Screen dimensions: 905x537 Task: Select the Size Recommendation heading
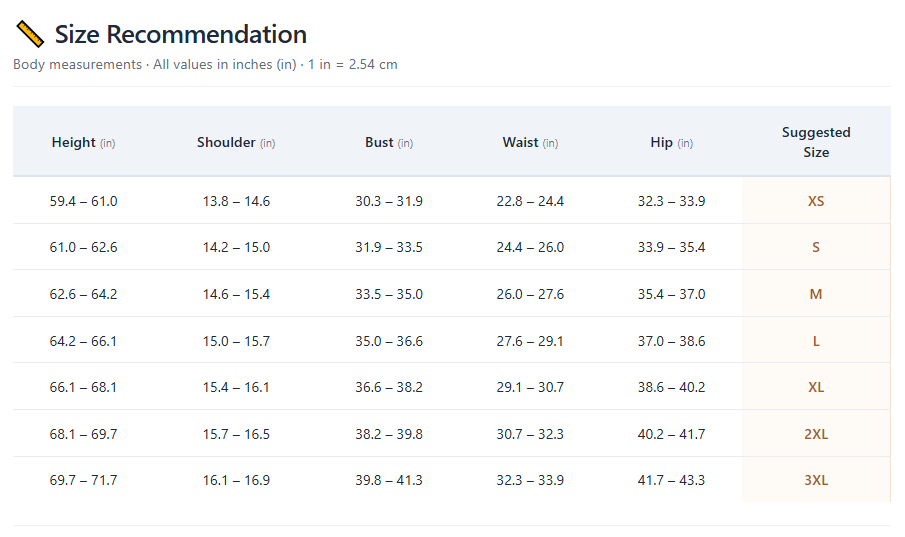pyautogui.click(x=181, y=34)
